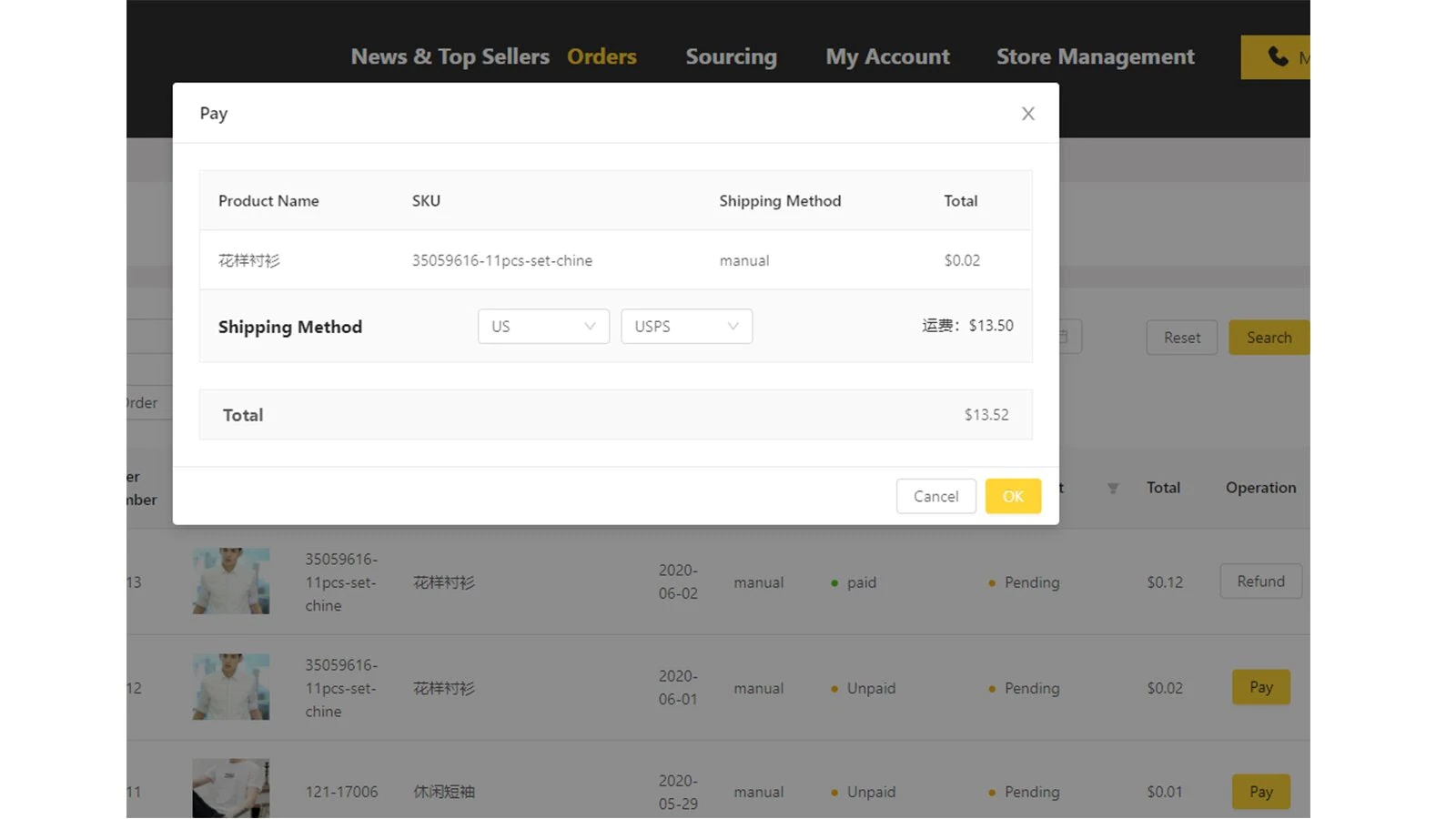Screen dimensions: 1456x819
Task: Pay for the 2020-06-01 order
Action: (1260, 687)
